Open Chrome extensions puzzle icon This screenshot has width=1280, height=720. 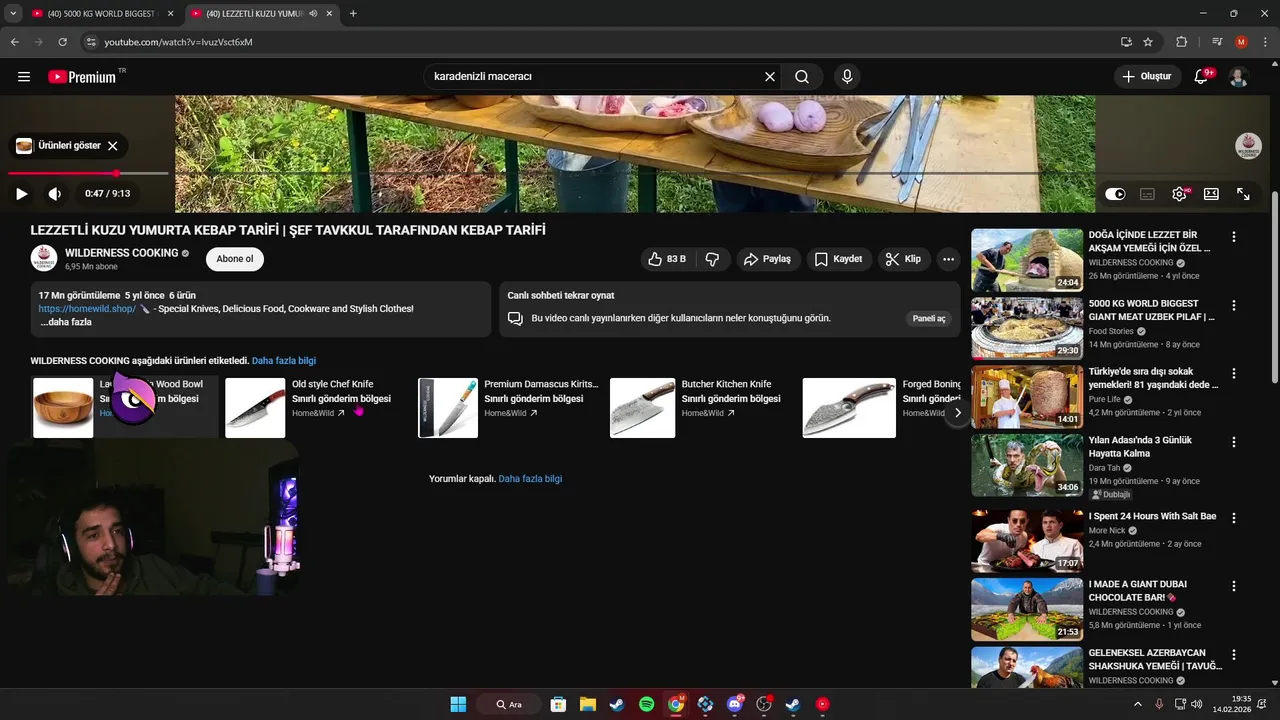pyautogui.click(x=1182, y=42)
